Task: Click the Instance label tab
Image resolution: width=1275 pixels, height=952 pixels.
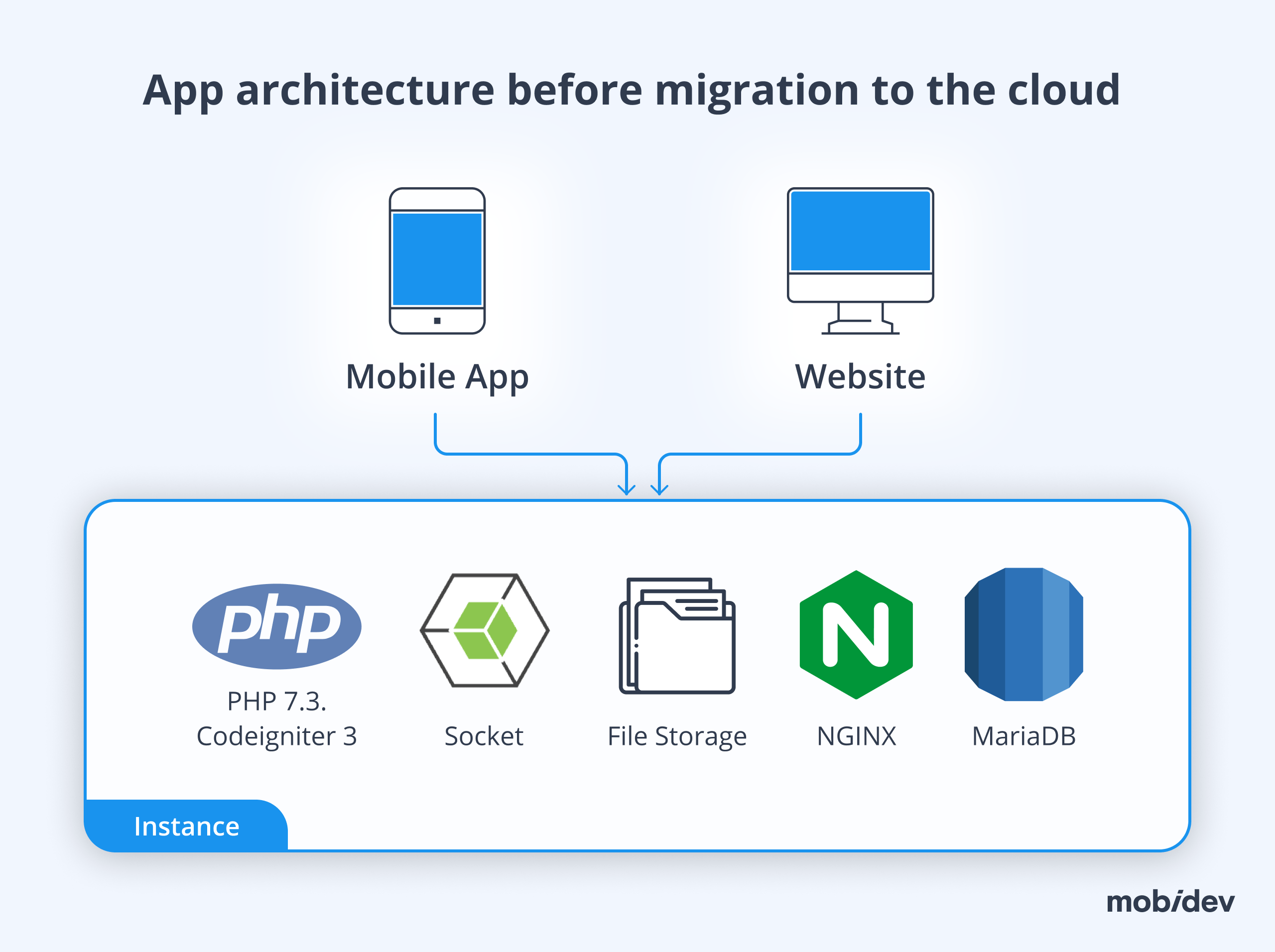Action: 186,826
